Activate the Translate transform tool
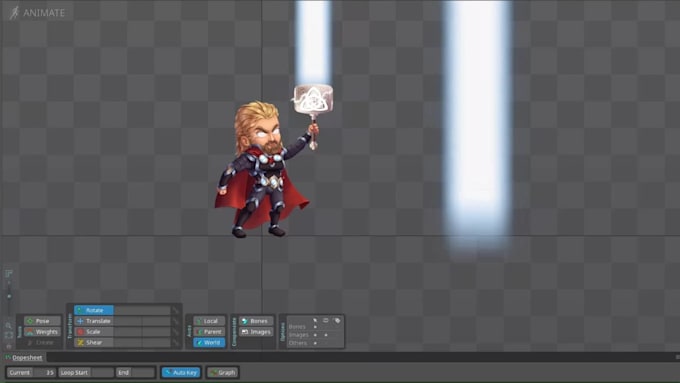 point(94,321)
